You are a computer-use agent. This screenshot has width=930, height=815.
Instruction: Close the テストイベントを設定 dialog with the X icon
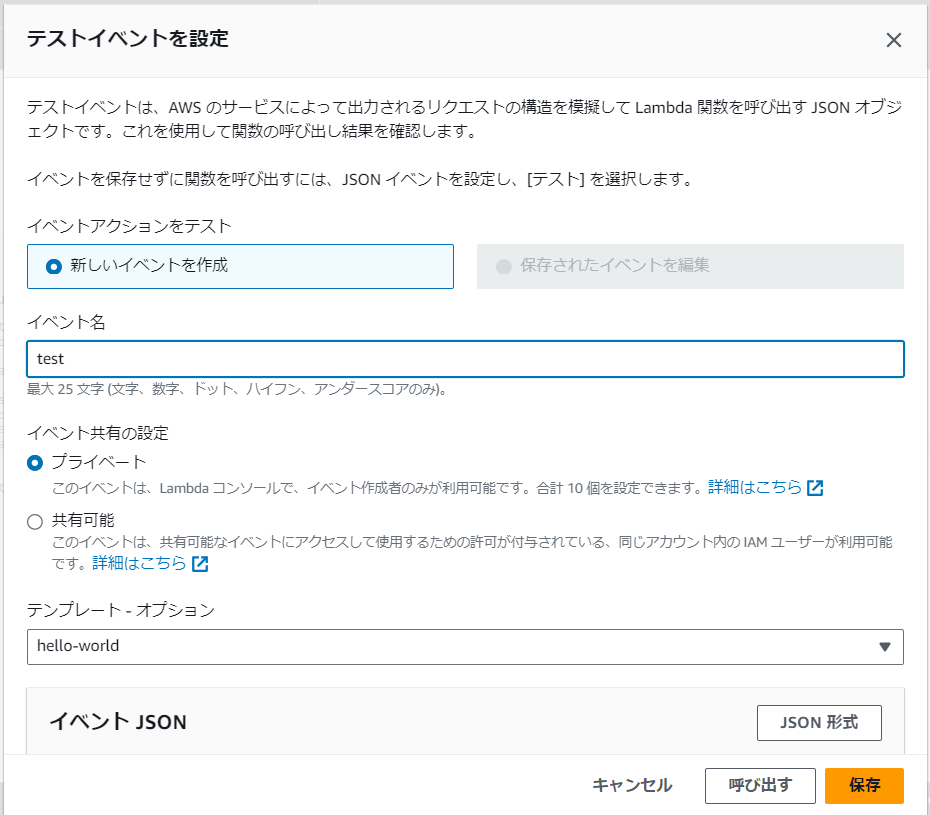[895, 40]
